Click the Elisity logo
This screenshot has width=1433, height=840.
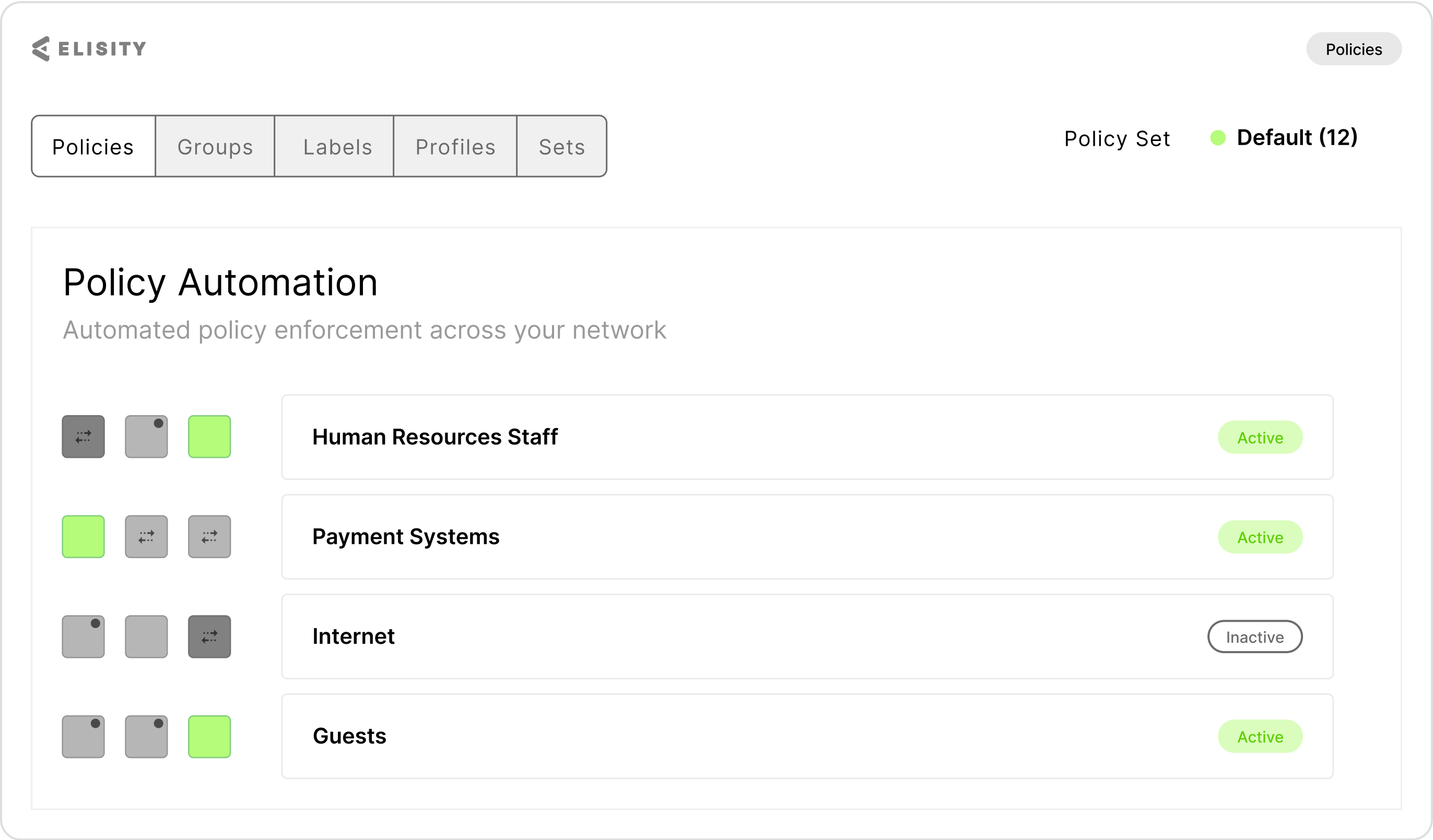pyautogui.click(x=88, y=48)
